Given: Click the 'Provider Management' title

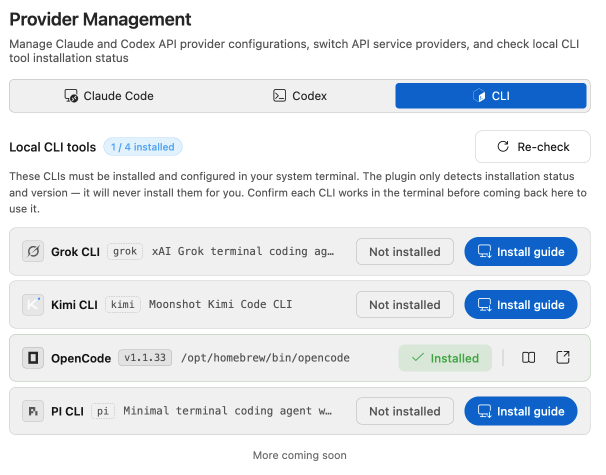Looking at the screenshot, I should click(100, 19).
